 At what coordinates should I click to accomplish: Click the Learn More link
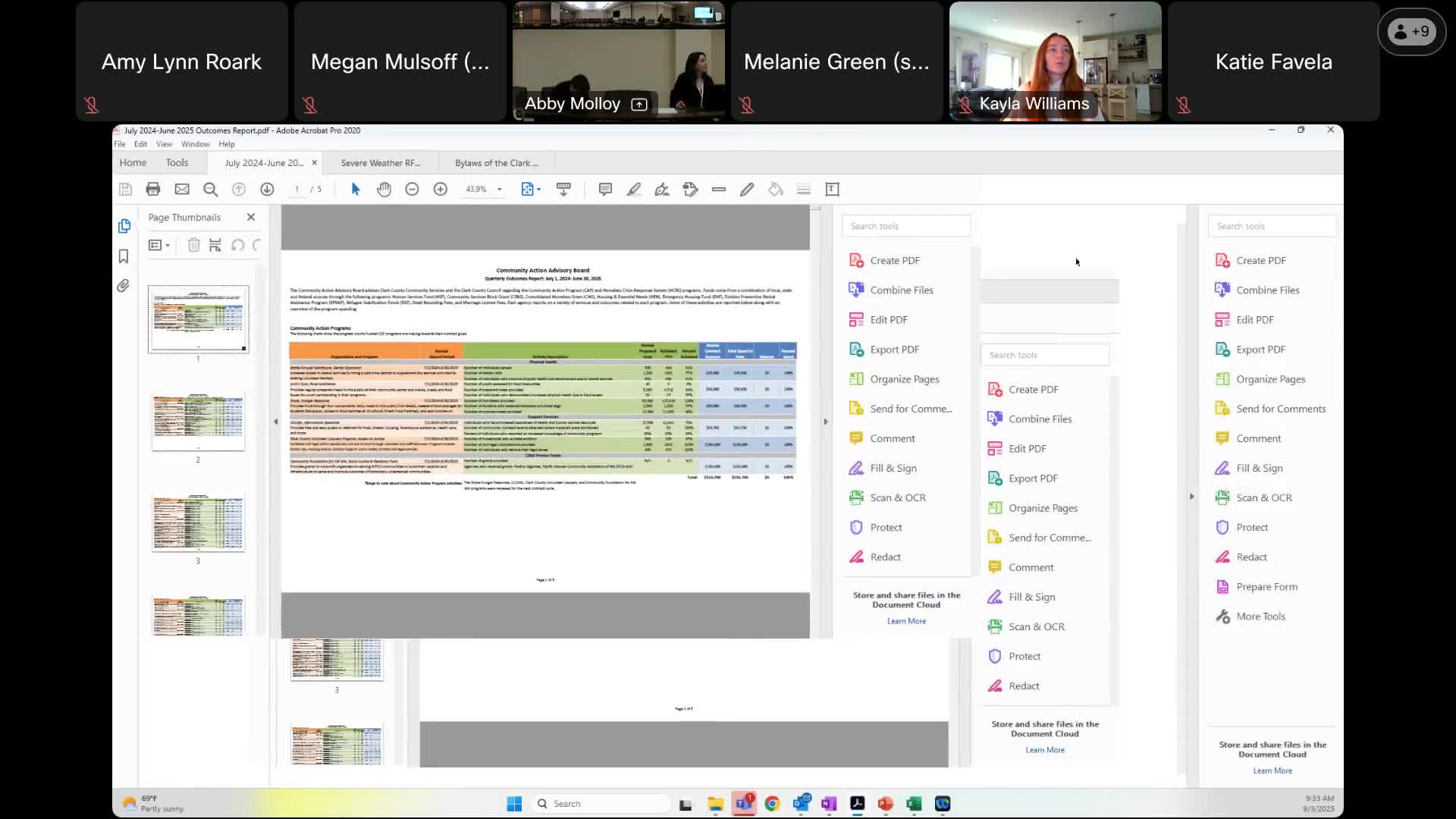pos(906,621)
